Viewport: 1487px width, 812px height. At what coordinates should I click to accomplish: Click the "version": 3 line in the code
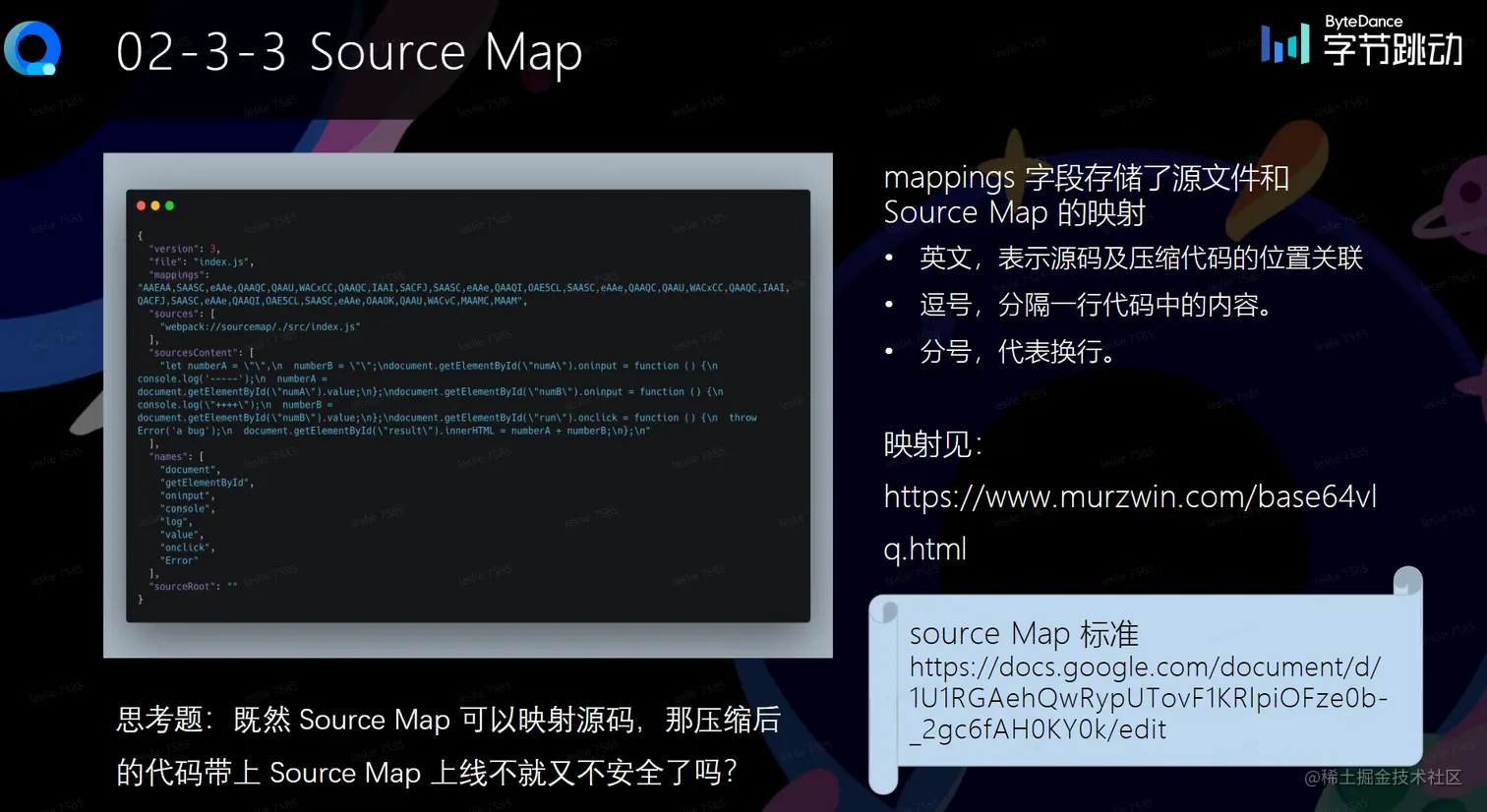pyautogui.click(x=185, y=249)
